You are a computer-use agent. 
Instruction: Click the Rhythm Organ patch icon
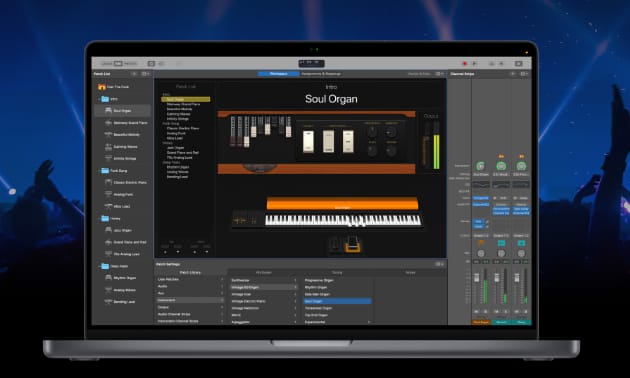click(x=108, y=278)
